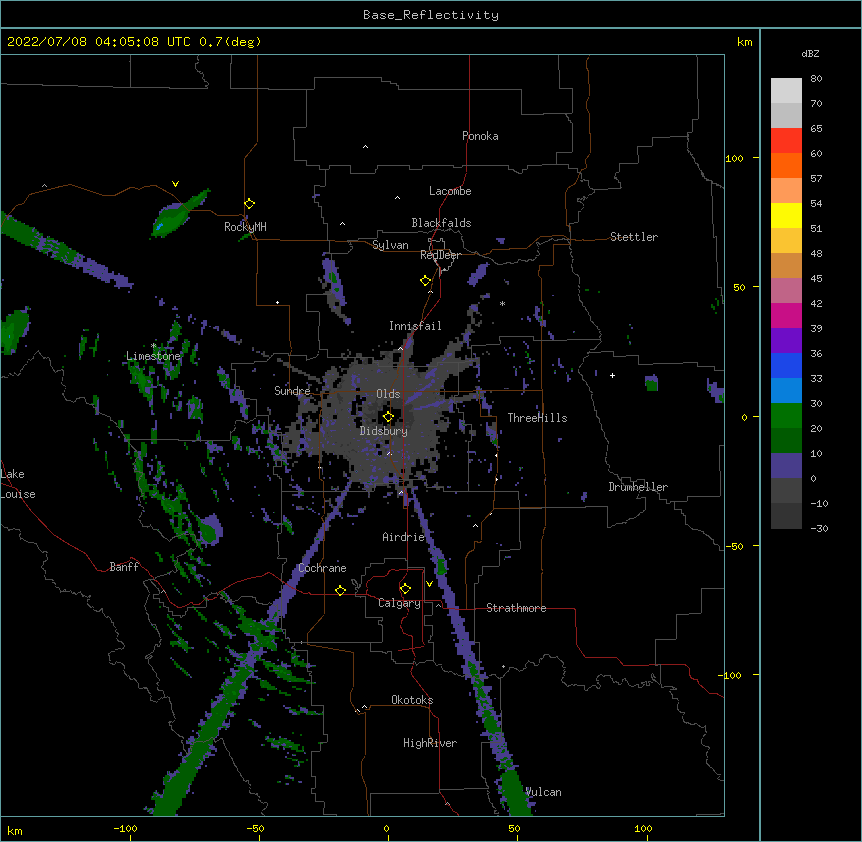Click the dBZ legend heading
The image size is (862, 842).
[810, 53]
